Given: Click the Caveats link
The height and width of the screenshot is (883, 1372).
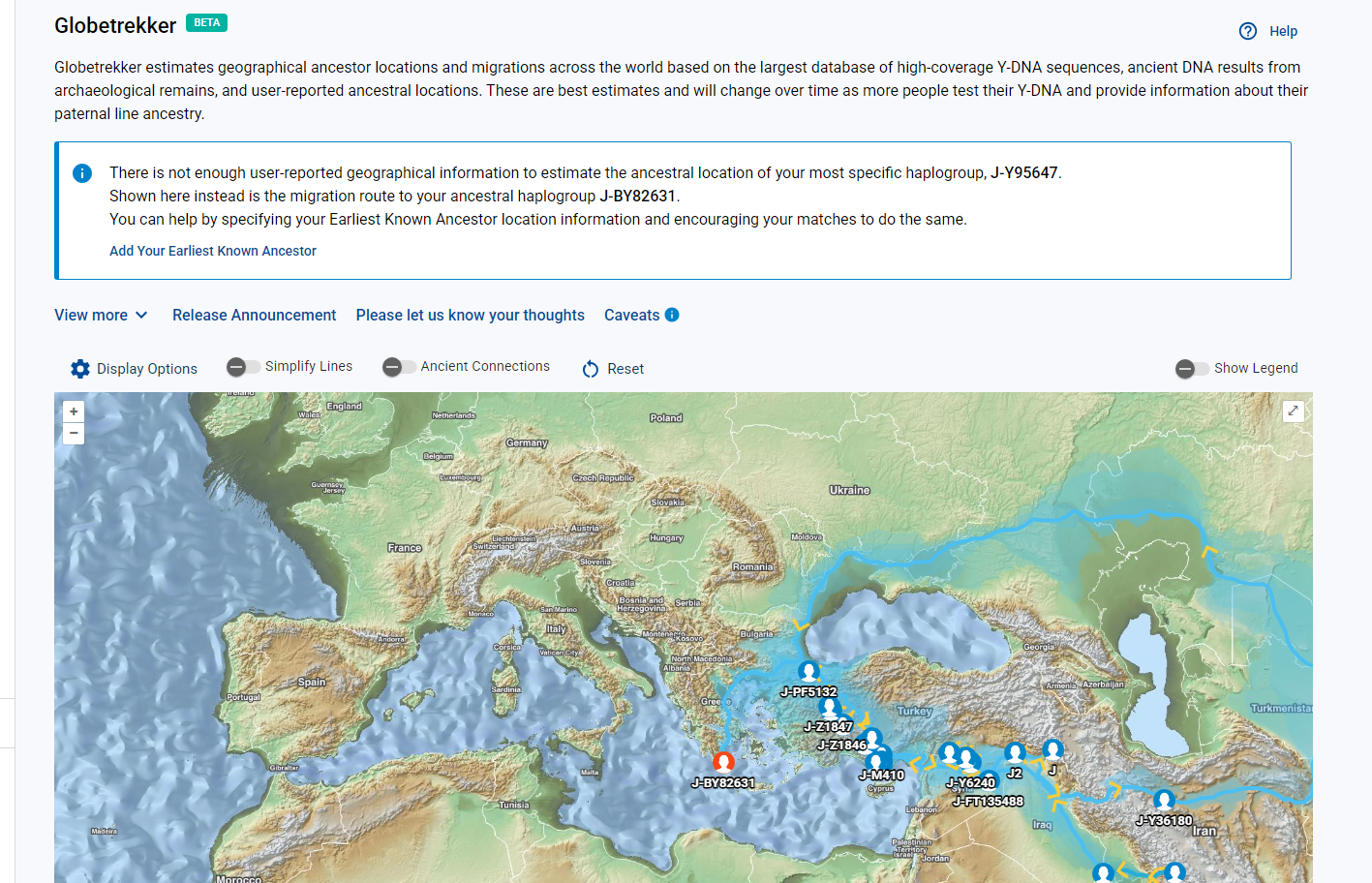Looking at the screenshot, I should (x=631, y=315).
